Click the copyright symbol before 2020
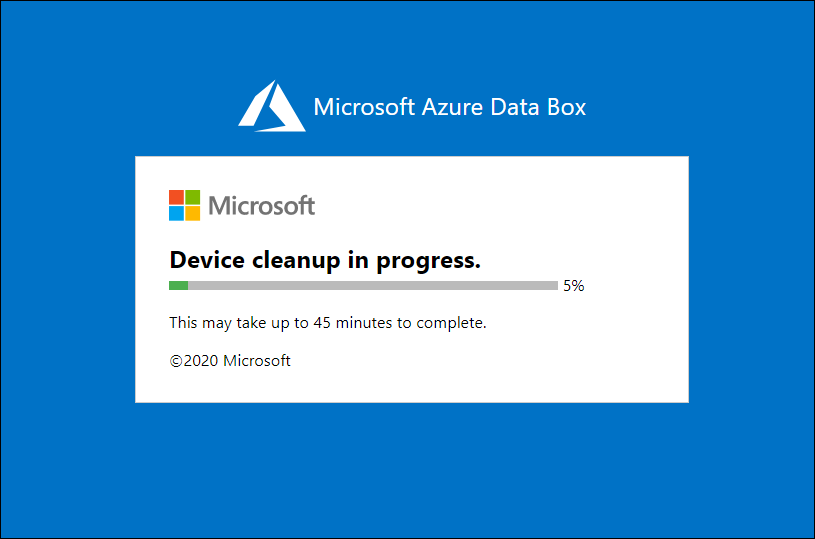 click(x=176, y=361)
